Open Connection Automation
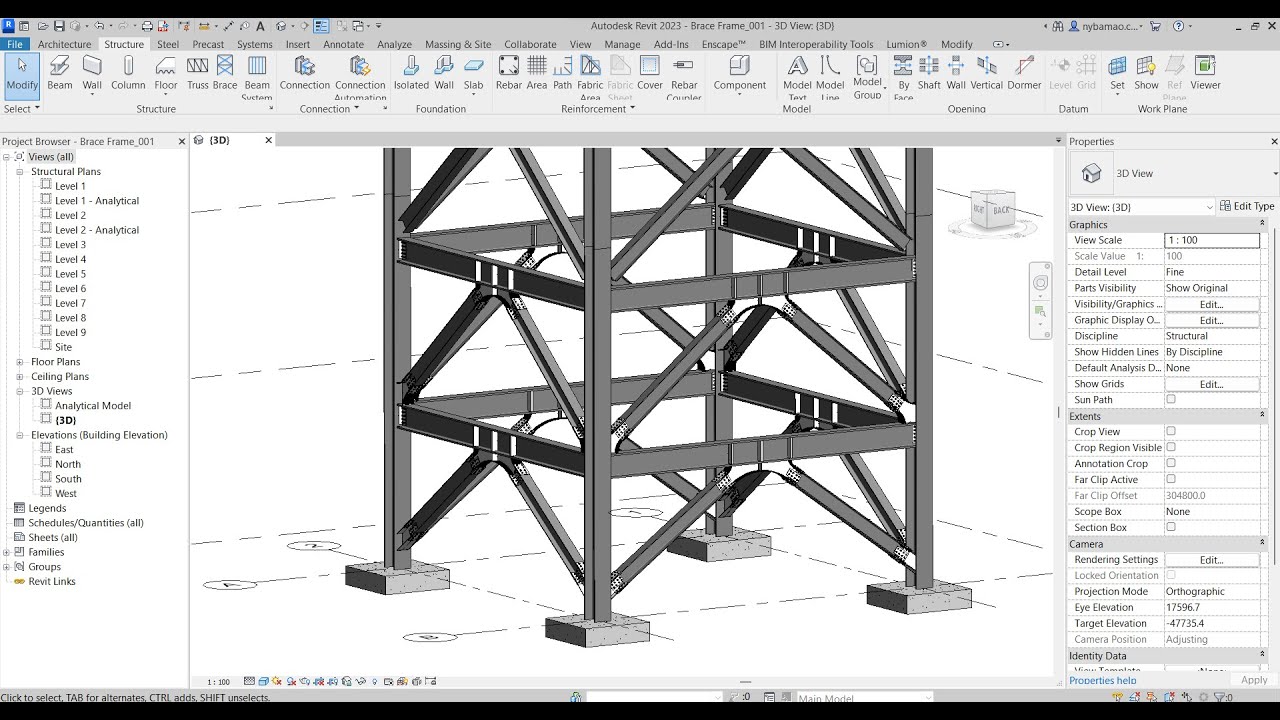1280x720 pixels. 360,77
